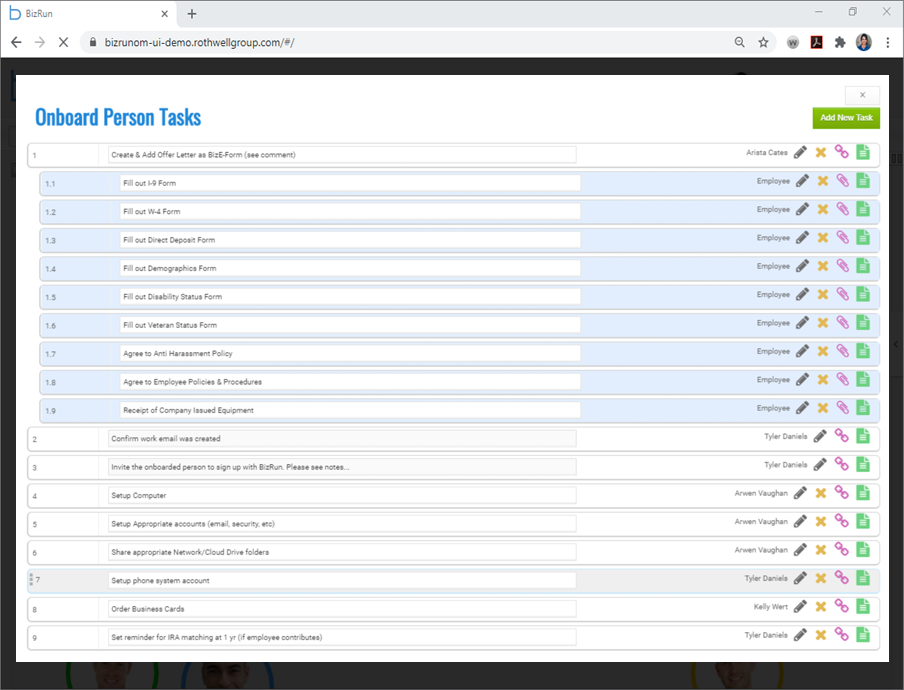This screenshot has height=690, width=904.
Task: Open a new browser tab
Action: [x=192, y=14]
